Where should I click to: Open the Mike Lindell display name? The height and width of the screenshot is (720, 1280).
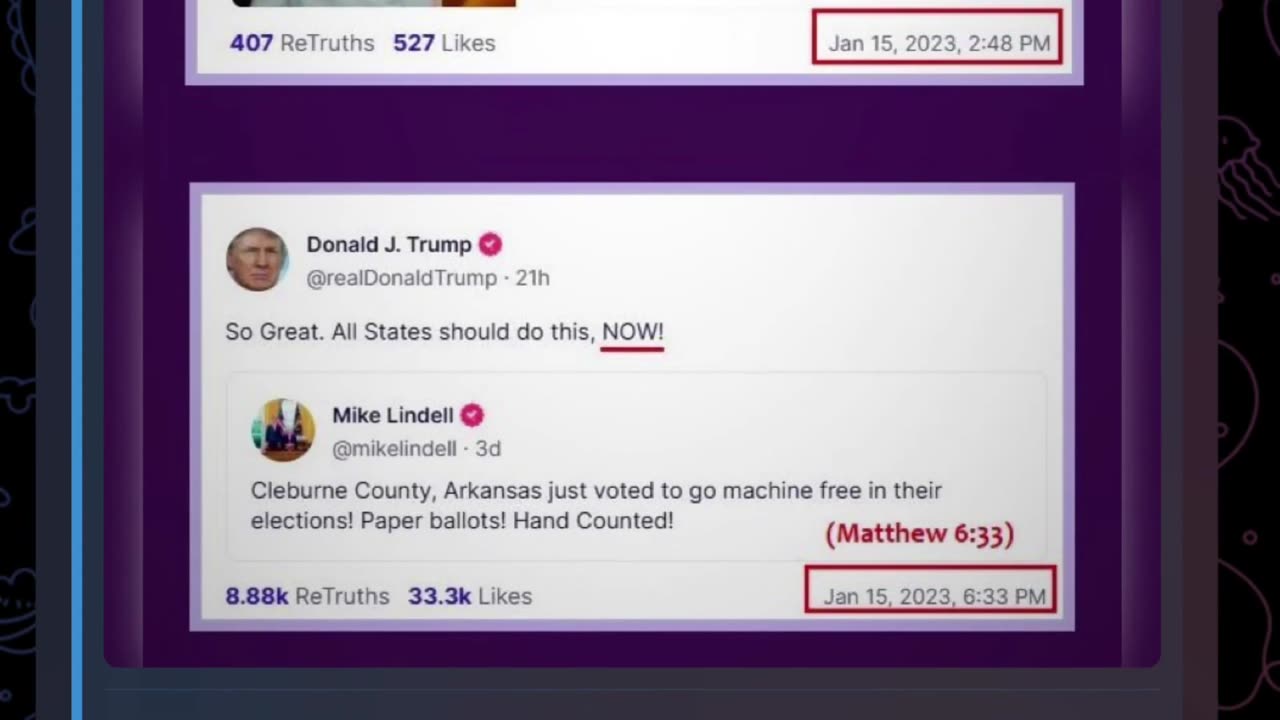[393, 415]
